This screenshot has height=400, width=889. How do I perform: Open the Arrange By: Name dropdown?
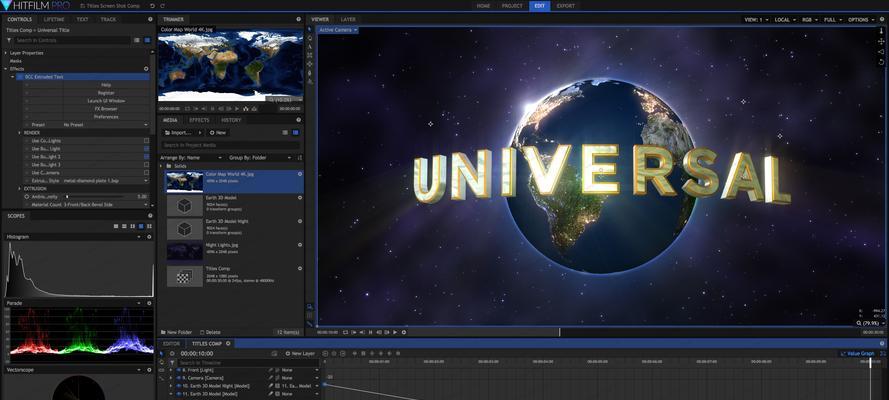pyautogui.click(x=190, y=158)
